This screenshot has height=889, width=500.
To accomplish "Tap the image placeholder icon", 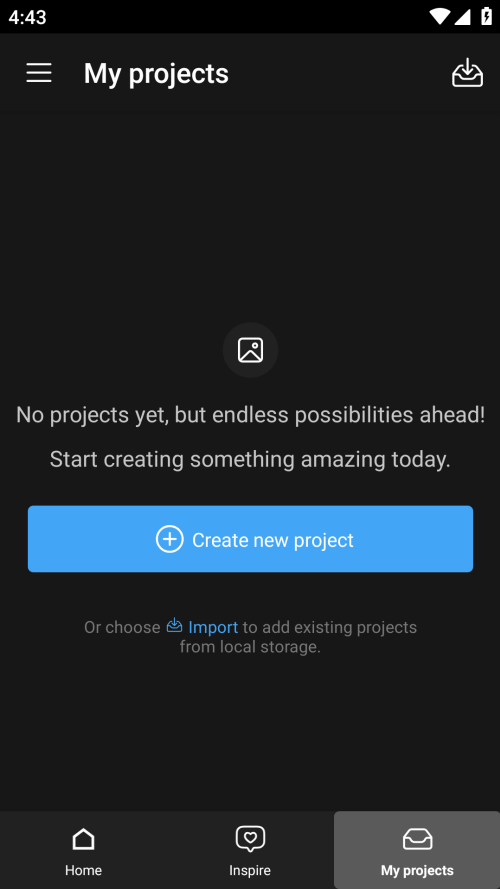I will (250, 350).
